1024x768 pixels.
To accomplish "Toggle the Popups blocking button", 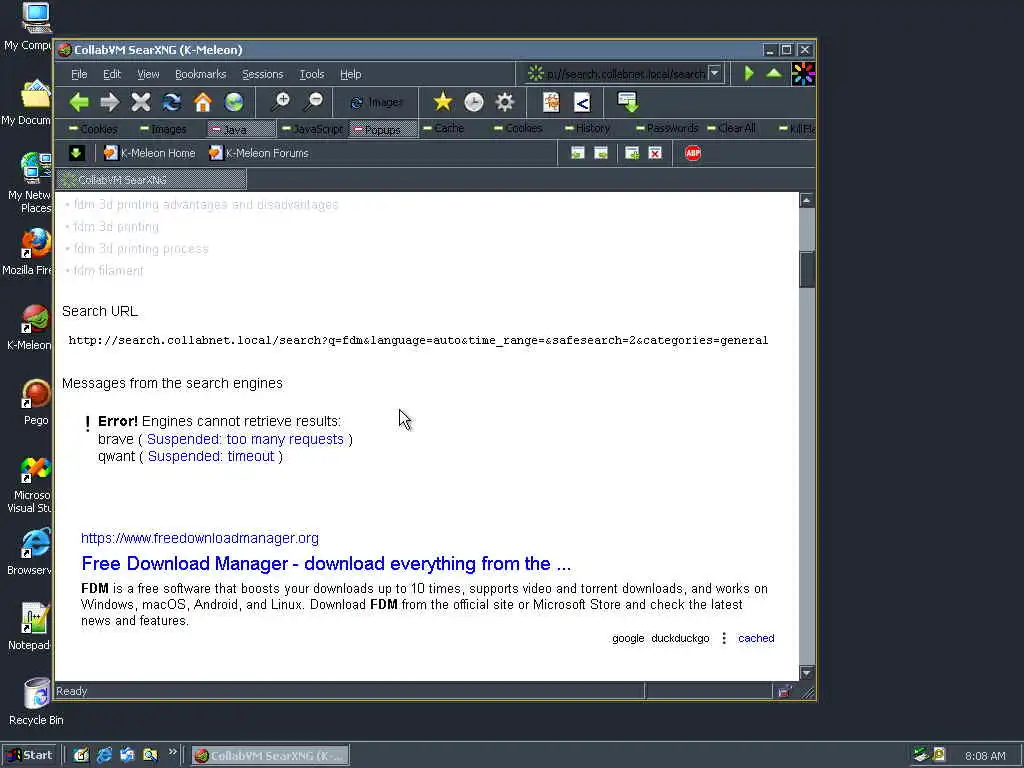I will [x=383, y=129].
